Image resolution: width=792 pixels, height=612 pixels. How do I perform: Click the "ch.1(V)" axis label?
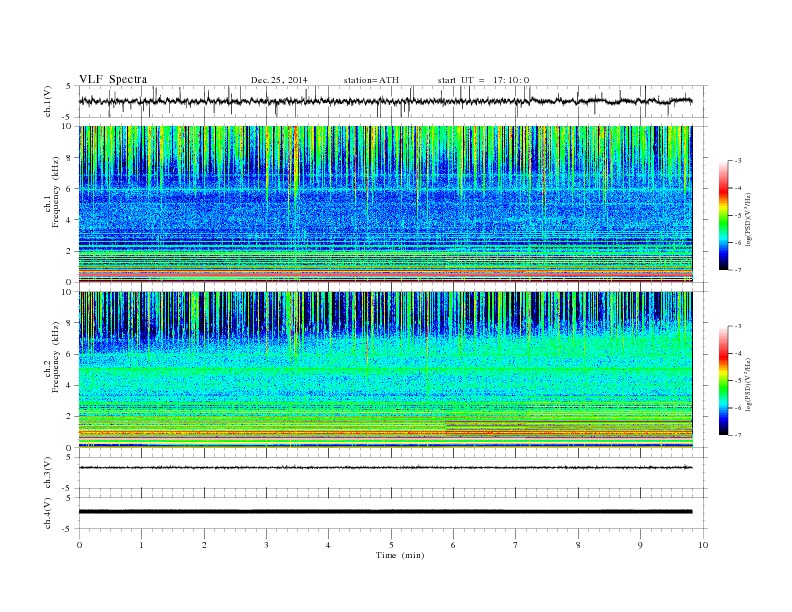47,102
